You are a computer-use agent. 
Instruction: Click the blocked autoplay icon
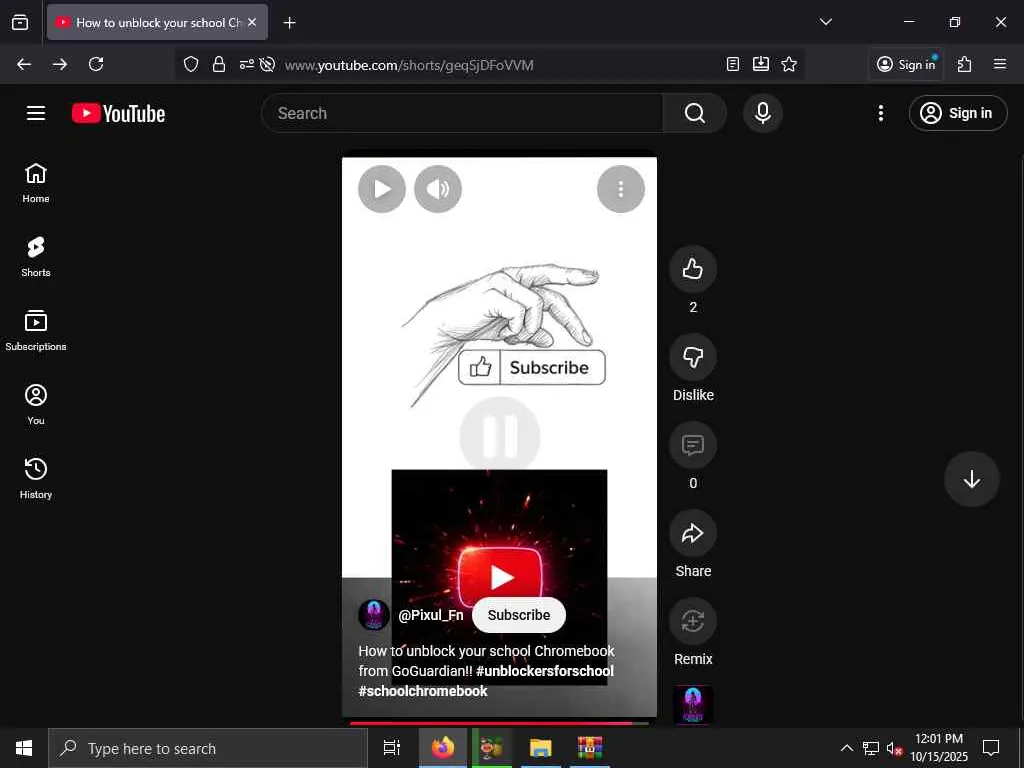(x=267, y=64)
